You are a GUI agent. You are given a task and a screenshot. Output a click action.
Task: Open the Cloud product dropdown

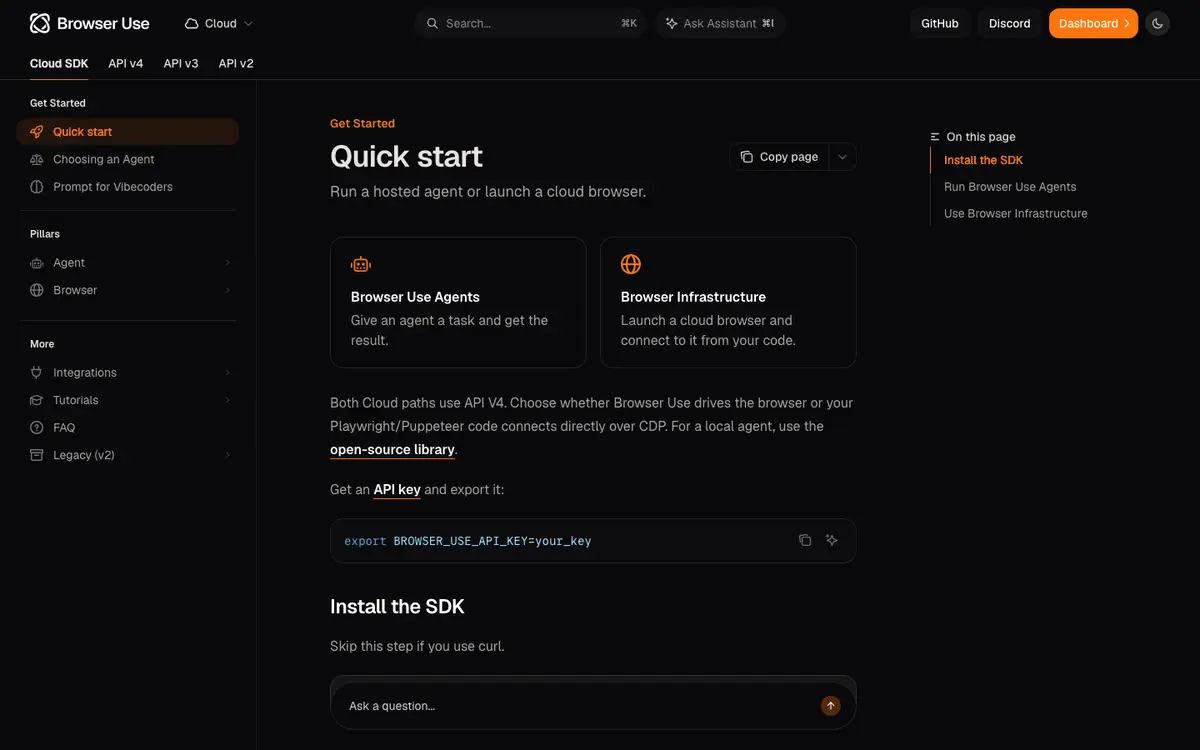coord(219,23)
